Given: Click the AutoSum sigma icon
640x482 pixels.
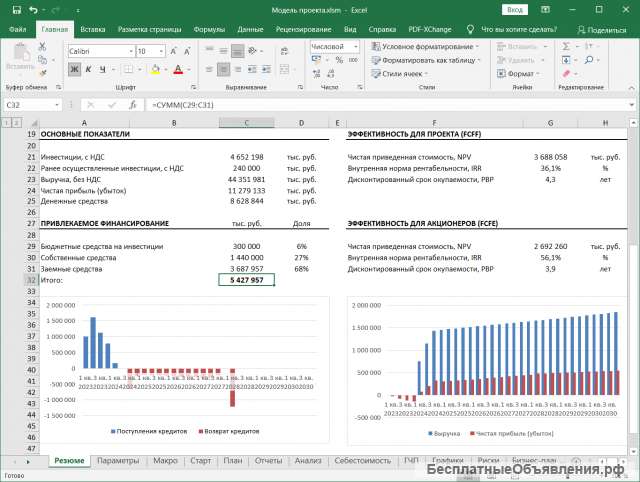Looking at the screenshot, I should coord(564,47).
